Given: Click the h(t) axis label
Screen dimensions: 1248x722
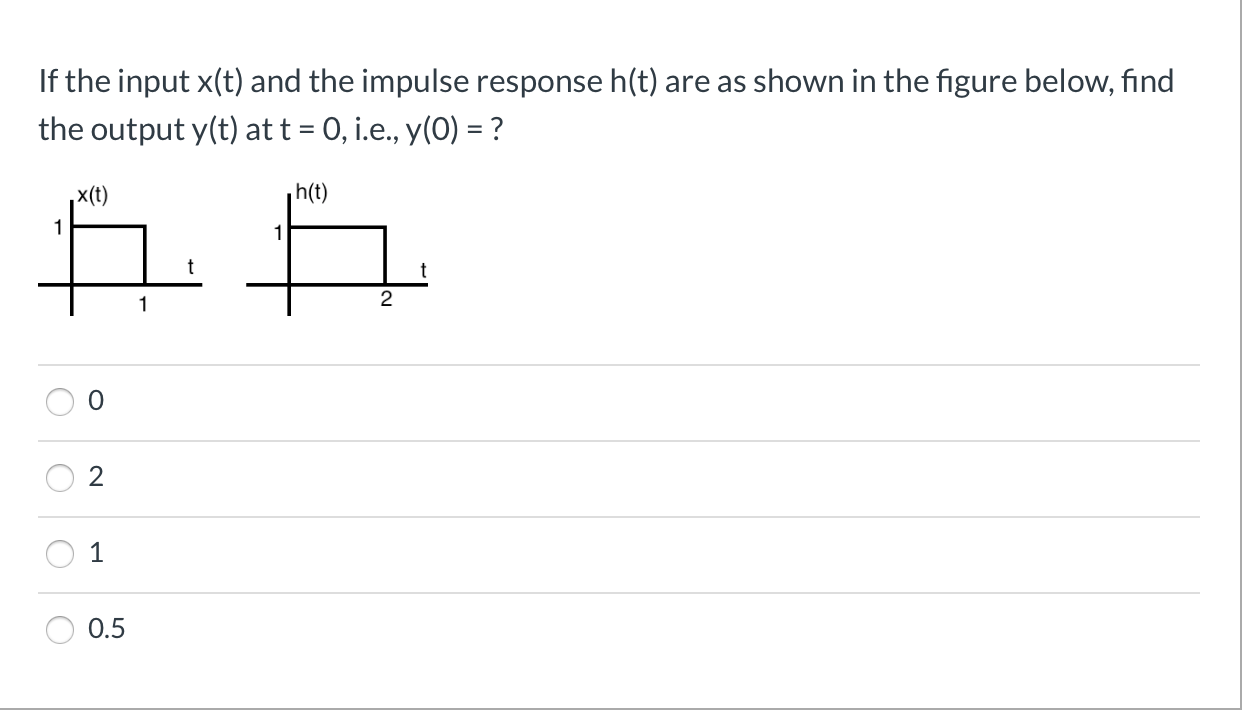Looking at the screenshot, I should (x=310, y=191).
